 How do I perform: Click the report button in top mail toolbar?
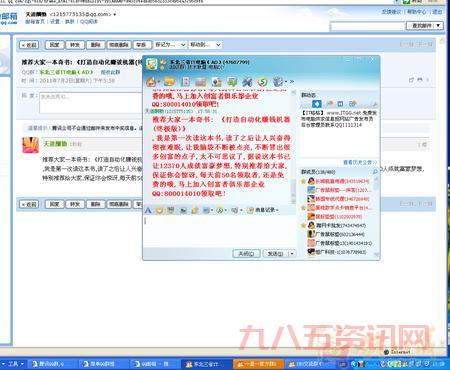[x=141, y=45]
